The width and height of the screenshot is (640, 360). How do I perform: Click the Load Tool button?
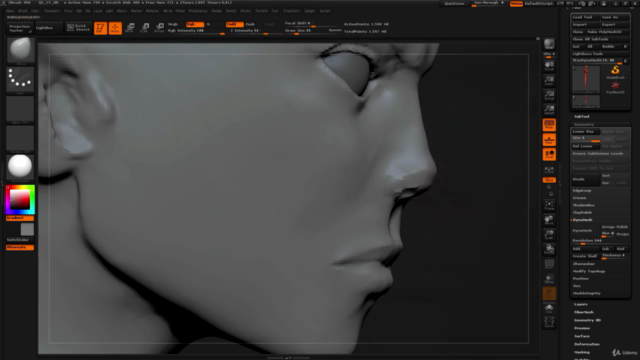coord(585,17)
